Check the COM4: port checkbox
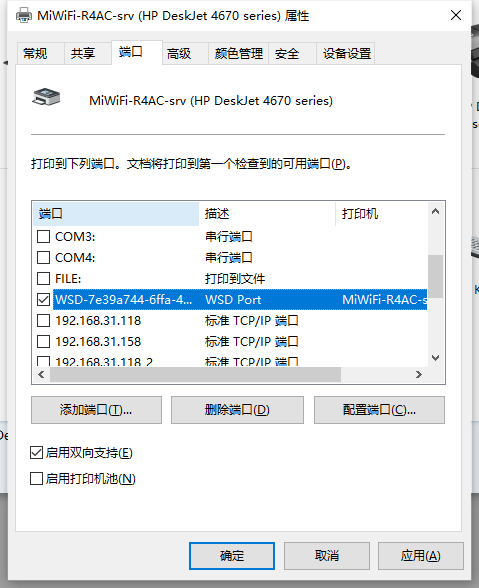This screenshot has width=479, height=588. coord(44,258)
